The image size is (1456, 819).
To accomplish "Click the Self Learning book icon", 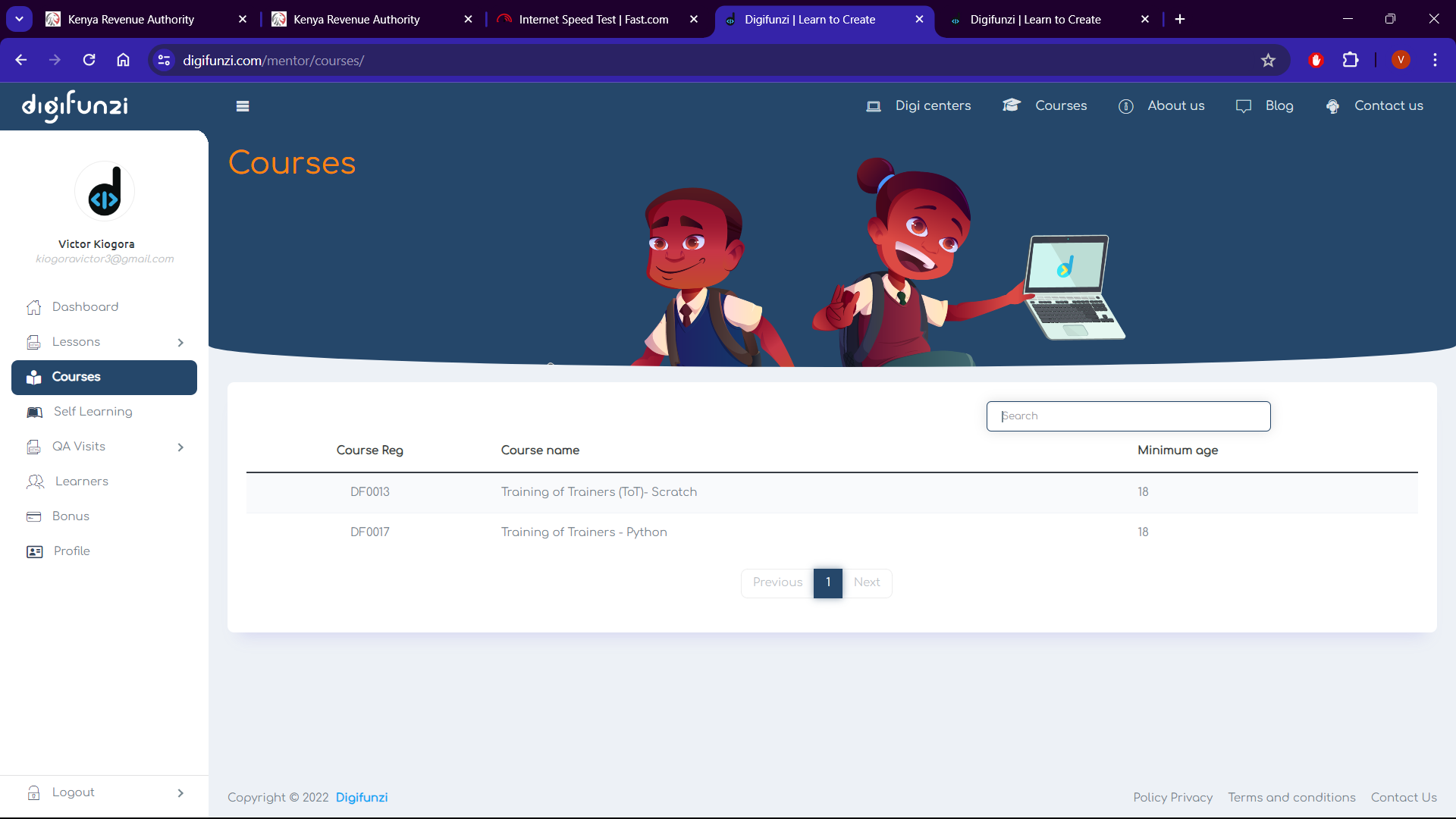I will [34, 412].
